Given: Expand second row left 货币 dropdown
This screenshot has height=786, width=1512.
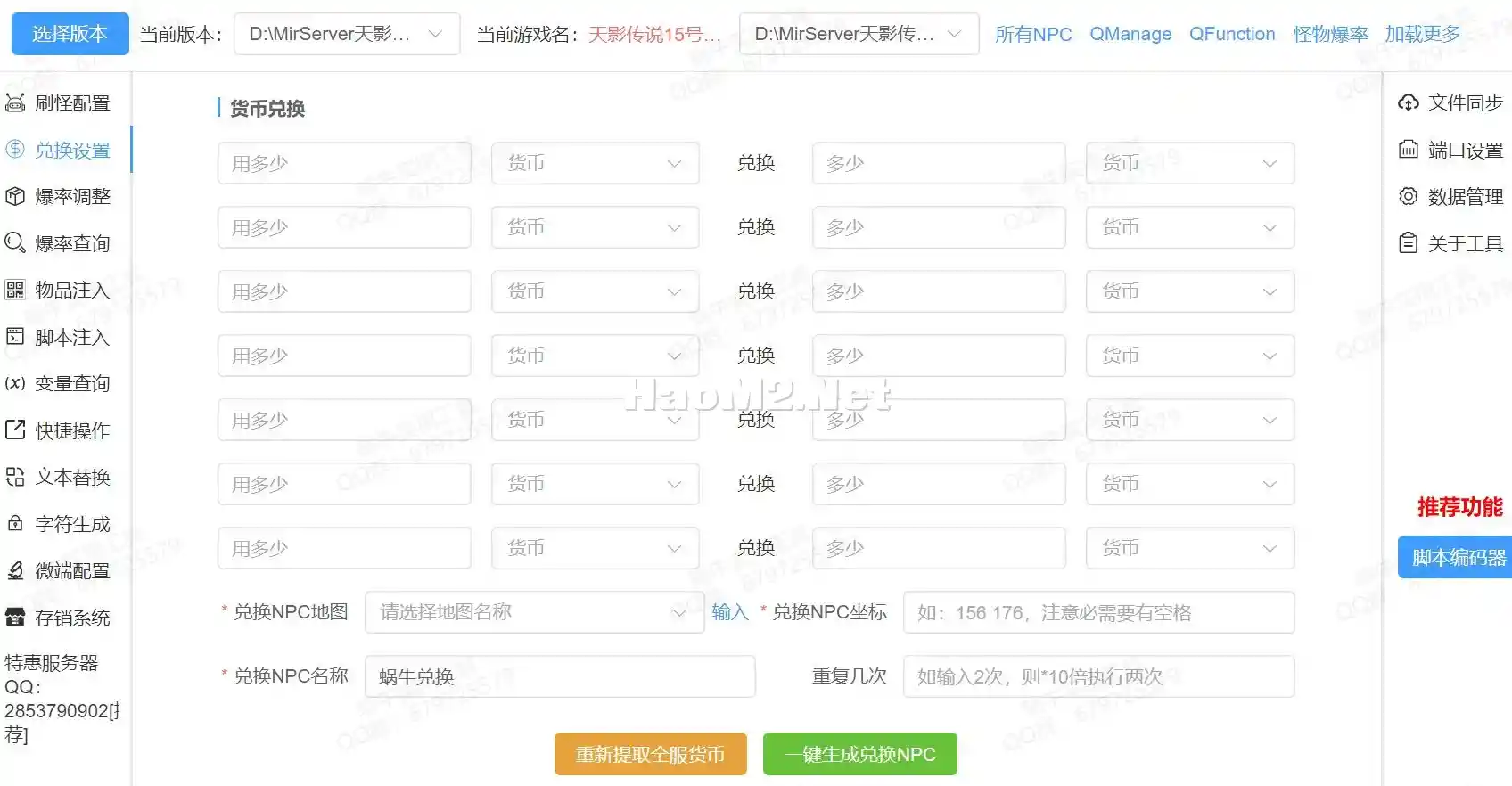Looking at the screenshot, I should pyautogui.click(x=595, y=227).
